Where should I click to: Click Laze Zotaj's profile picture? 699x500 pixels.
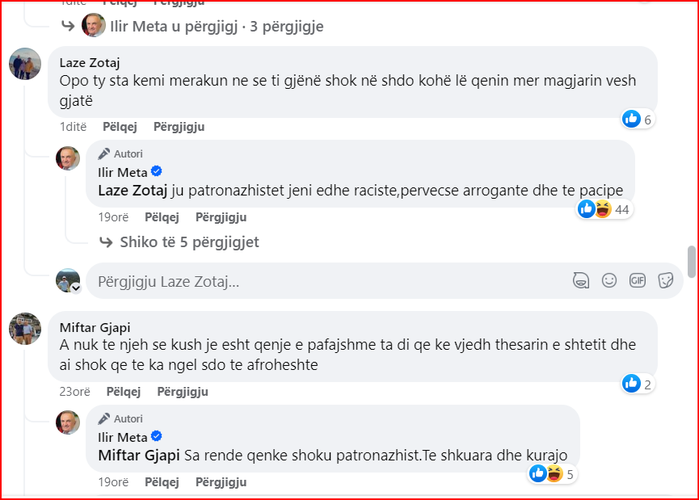[25, 64]
